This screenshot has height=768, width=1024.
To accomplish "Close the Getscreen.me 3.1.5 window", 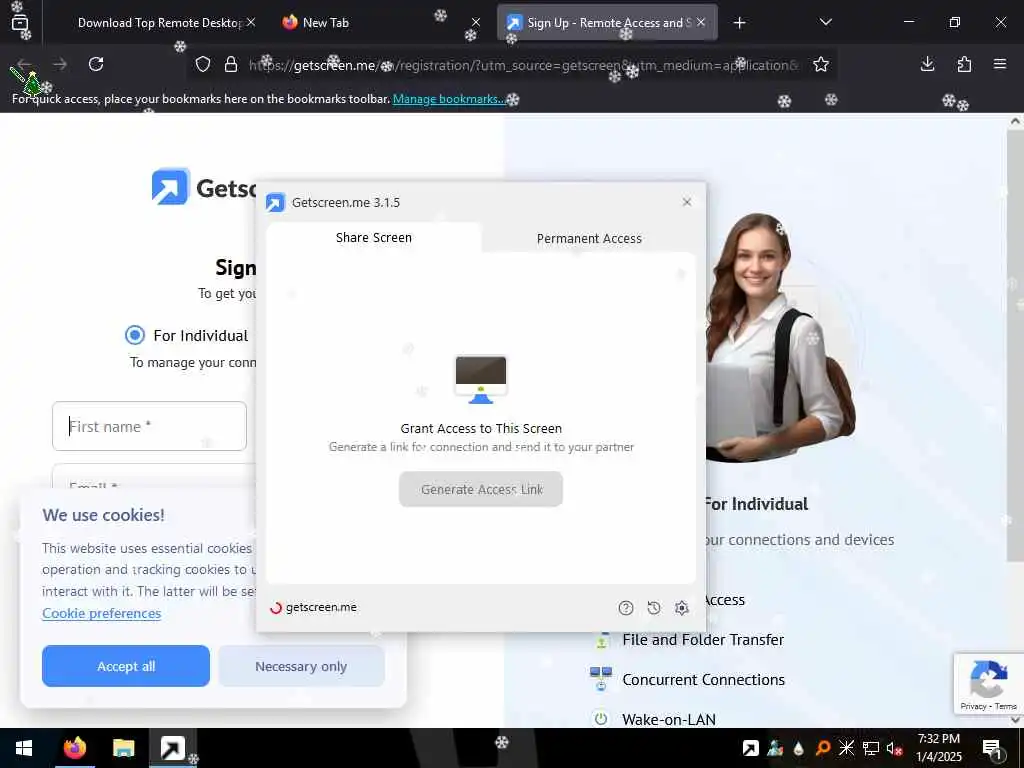I will pyautogui.click(x=687, y=202).
